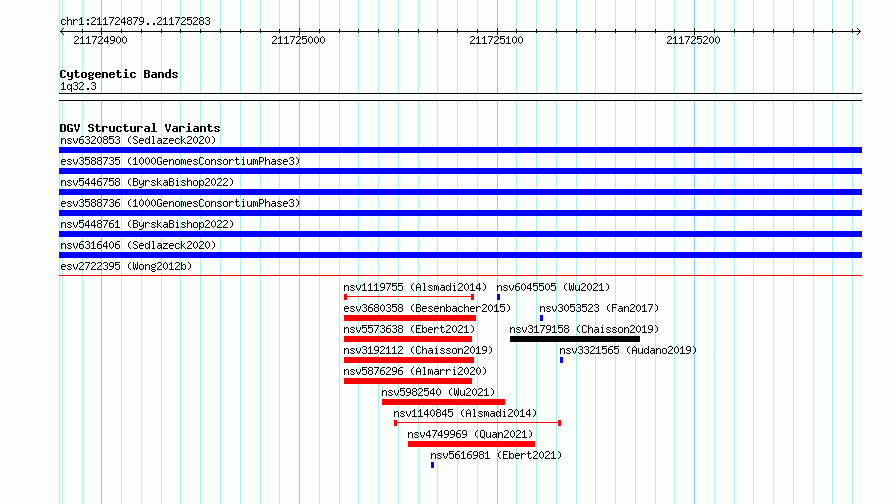Screen dimensions: 890x504
Task: Select the red bar under nsv4749969
Action: coord(471,444)
